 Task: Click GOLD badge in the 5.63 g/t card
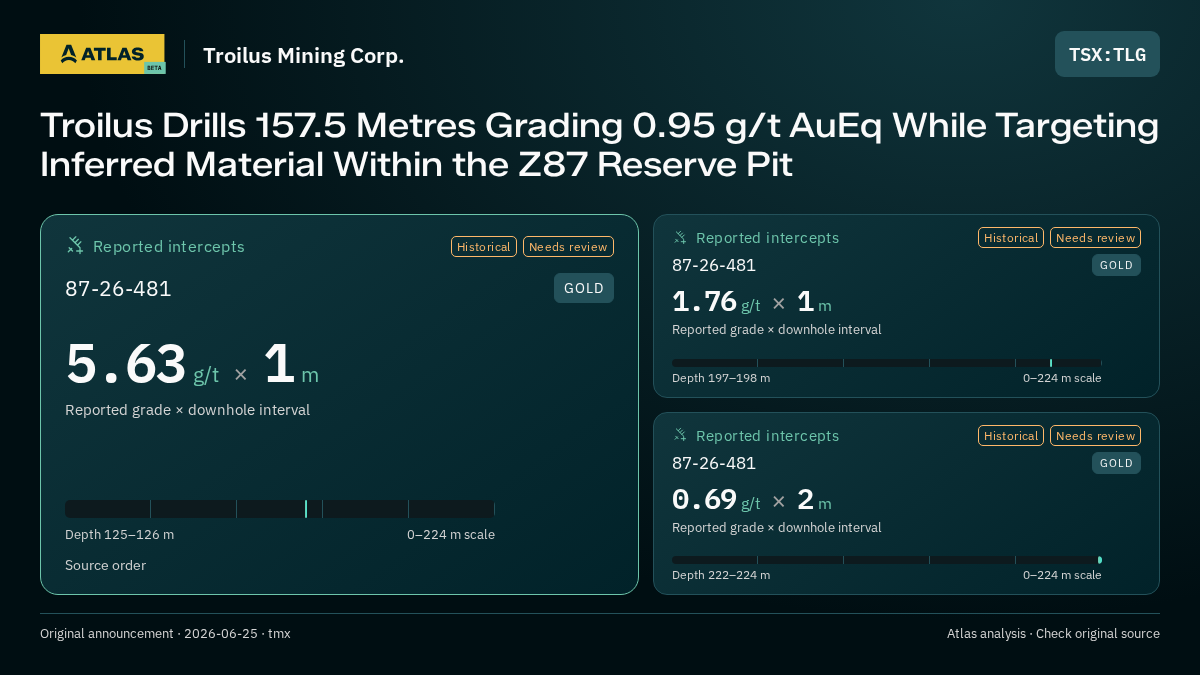[584, 288]
